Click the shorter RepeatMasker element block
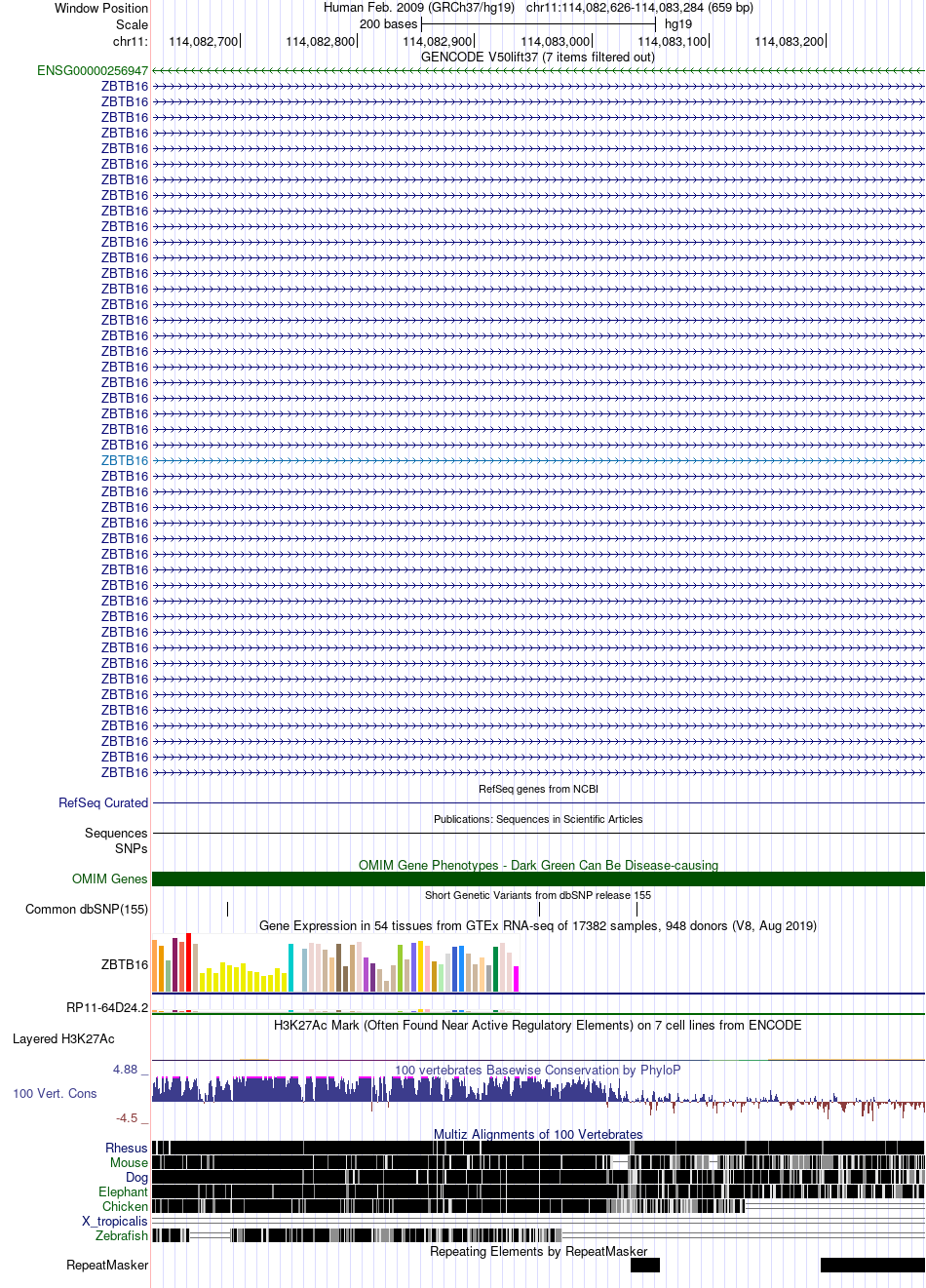926x1288 pixels. coord(645,1265)
